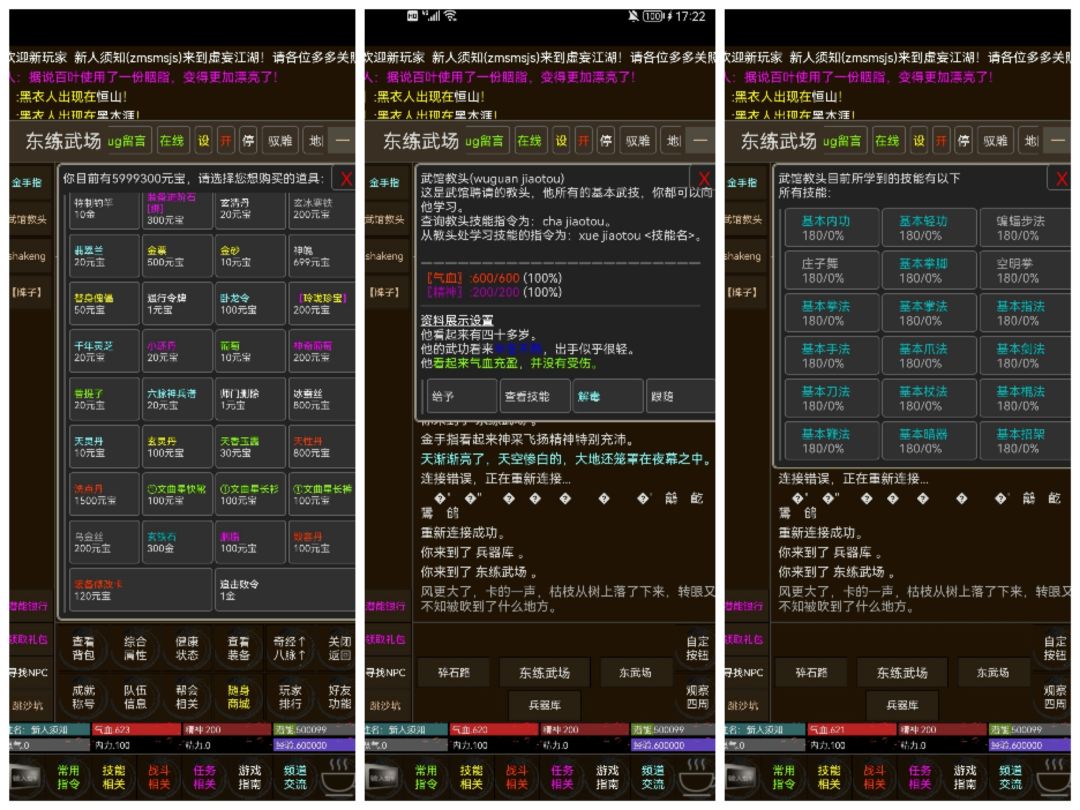The height and width of the screenshot is (810, 1080).
Task: Toggle the 停 button in the shop screenshot
Action: coord(248,141)
